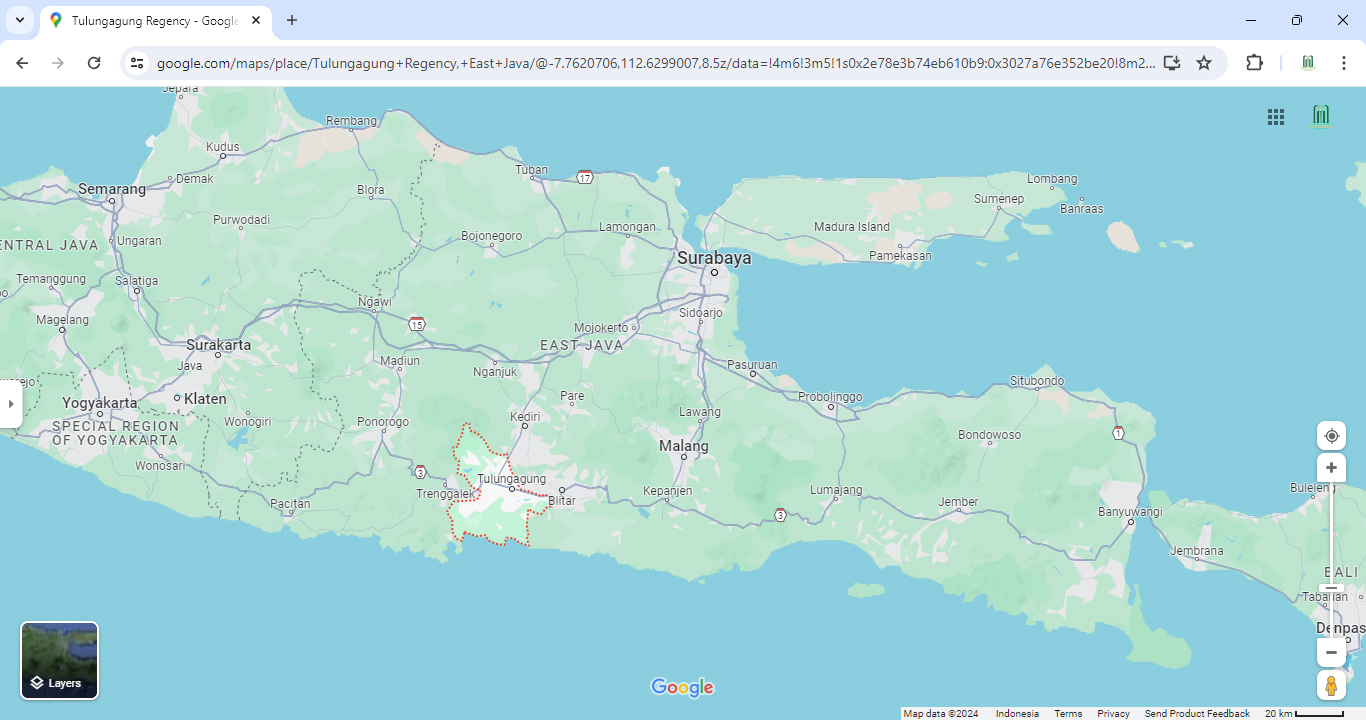Viewport: 1366px width, 720px height.
Task: Open the browser tab search dropdown
Action: tap(19, 20)
